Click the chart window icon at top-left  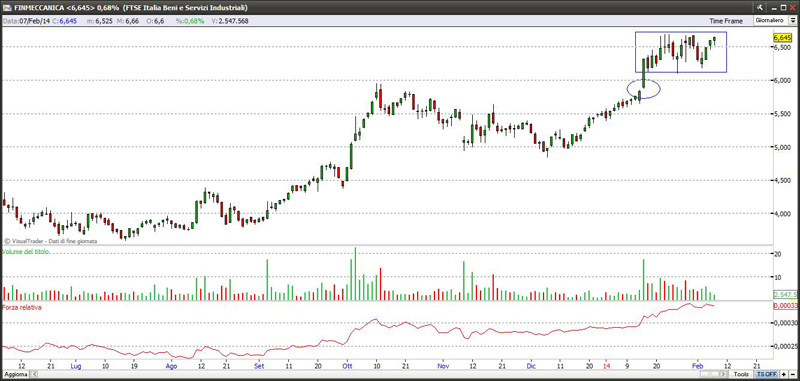tap(8, 8)
